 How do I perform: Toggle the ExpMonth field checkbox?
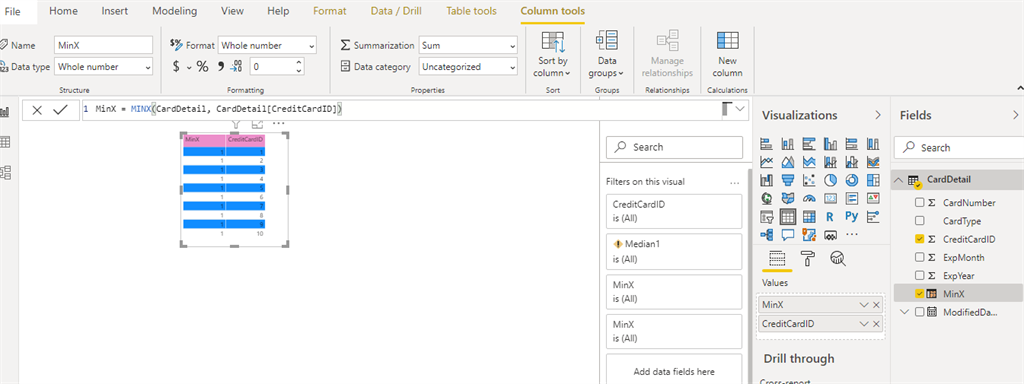click(920, 258)
